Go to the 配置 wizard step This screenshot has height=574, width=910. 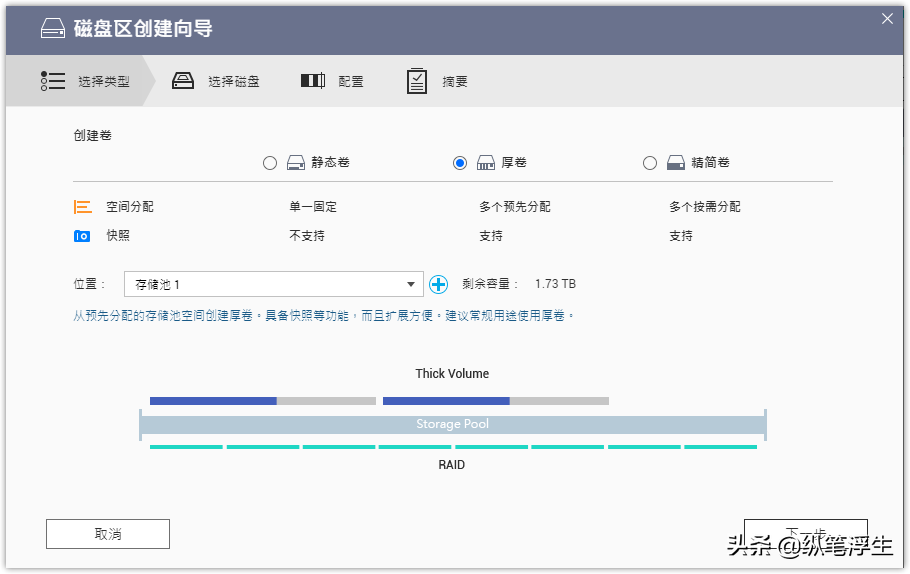tap(332, 81)
